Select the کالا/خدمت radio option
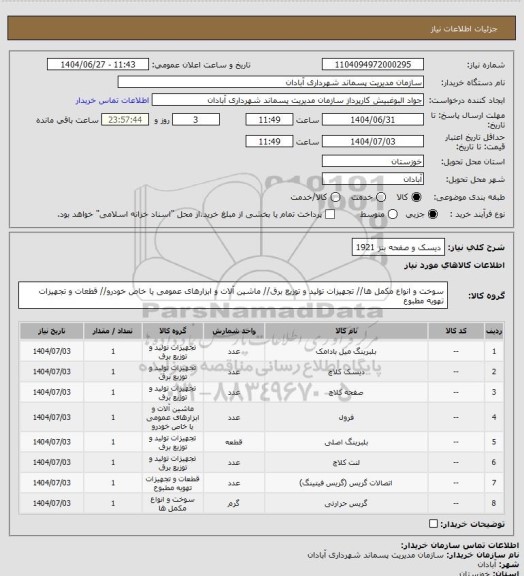The width and height of the screenshot is (524, 576). point(335,197)
